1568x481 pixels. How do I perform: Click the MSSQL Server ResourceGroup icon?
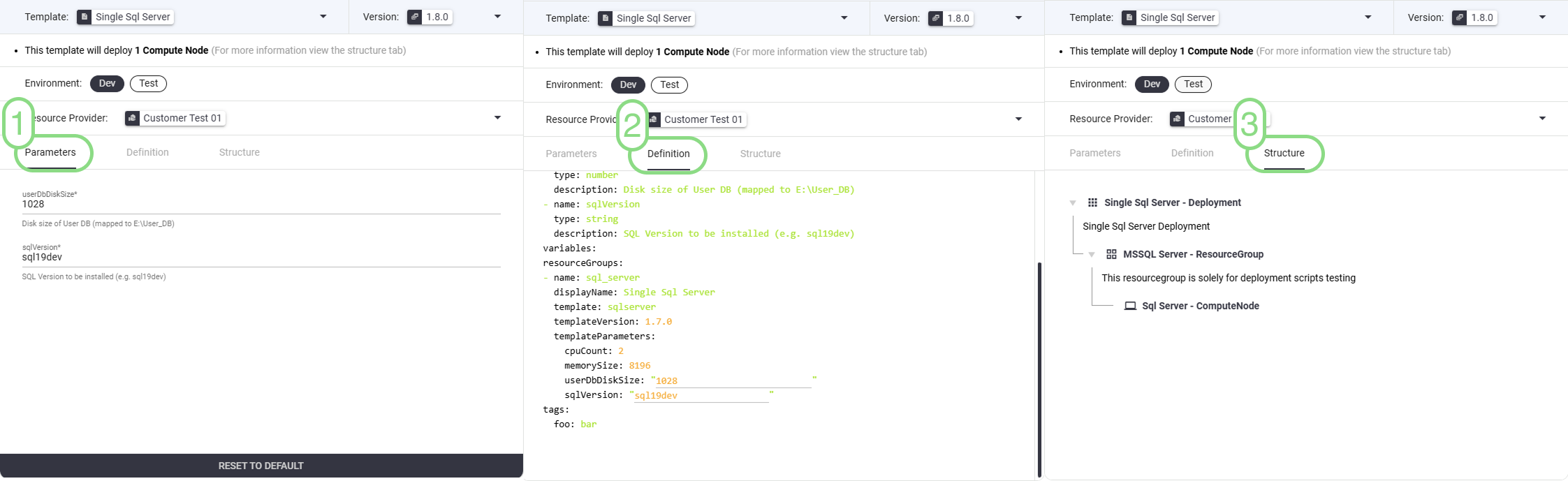[1111, 254]
